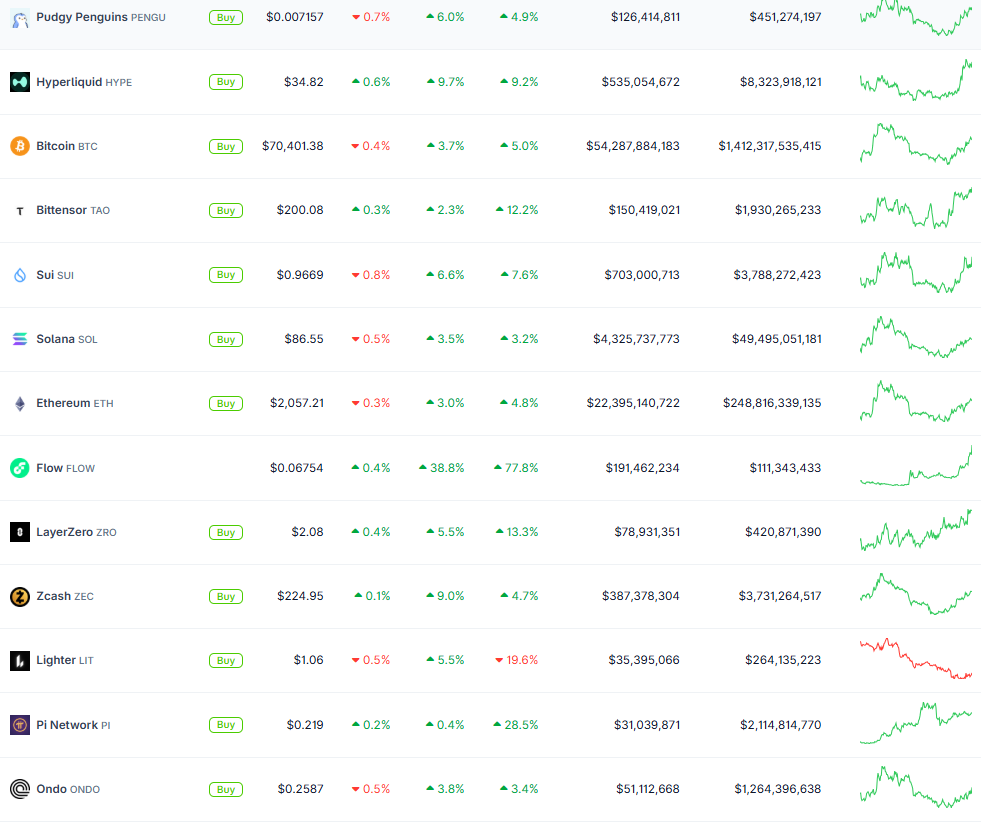Click Buy for Zcash
This screenshot has width=1002, height=825.
(225, 596)
